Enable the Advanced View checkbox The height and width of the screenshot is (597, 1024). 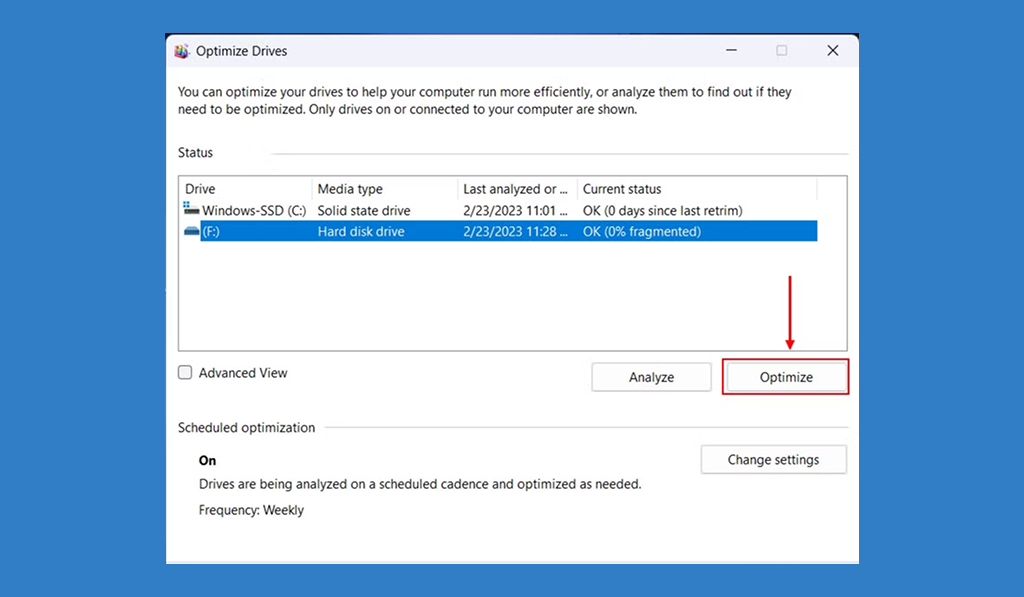[185, 372]
